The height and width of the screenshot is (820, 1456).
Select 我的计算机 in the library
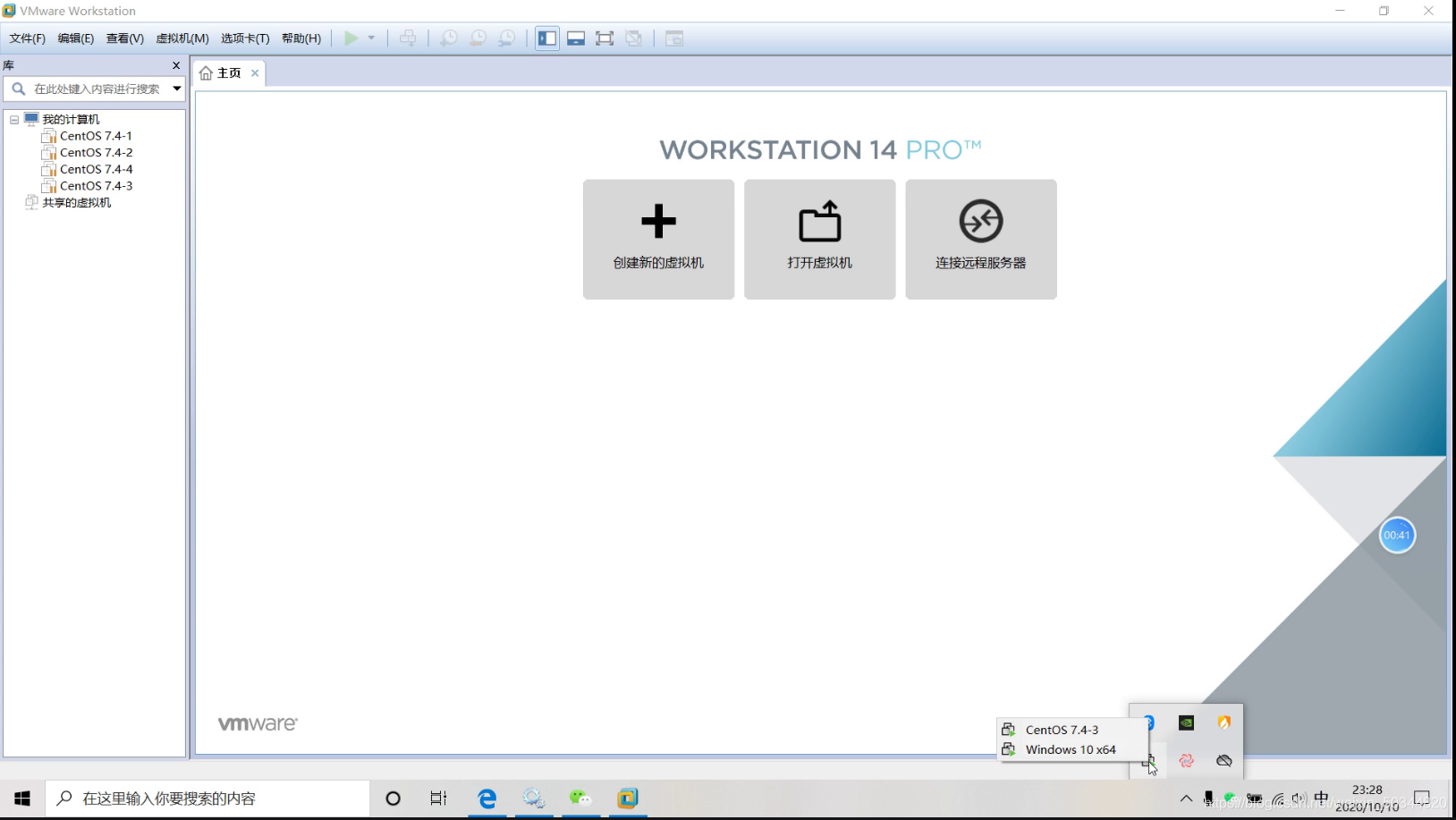point(71,120)
